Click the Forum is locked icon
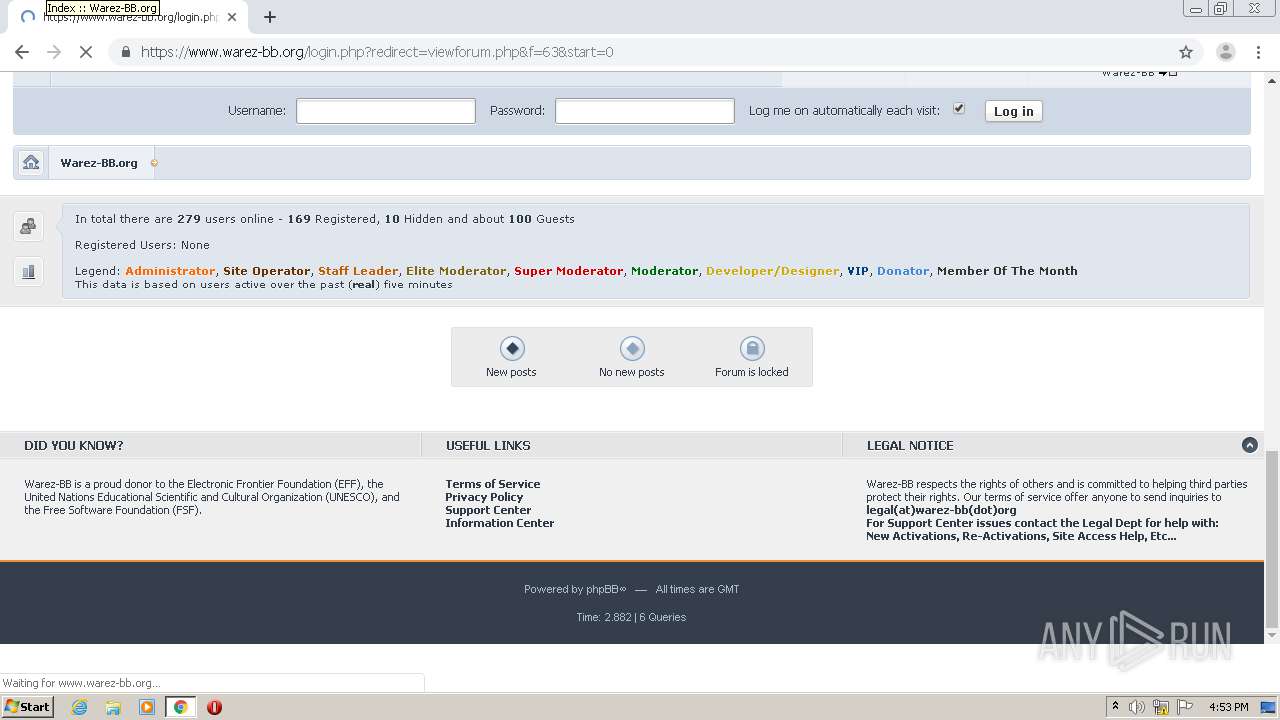 tap(752, 348)
